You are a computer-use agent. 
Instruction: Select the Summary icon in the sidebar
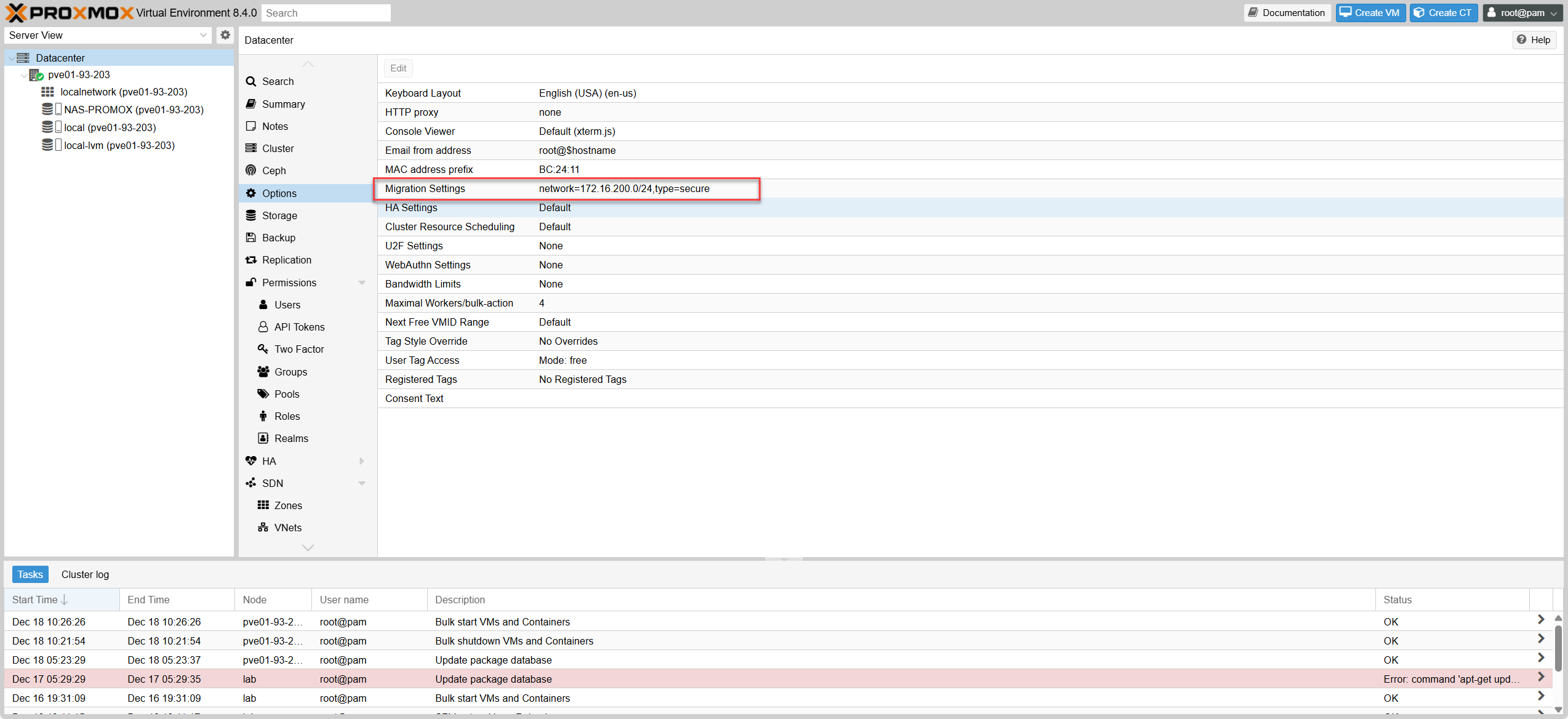click(x=252, y=103)
